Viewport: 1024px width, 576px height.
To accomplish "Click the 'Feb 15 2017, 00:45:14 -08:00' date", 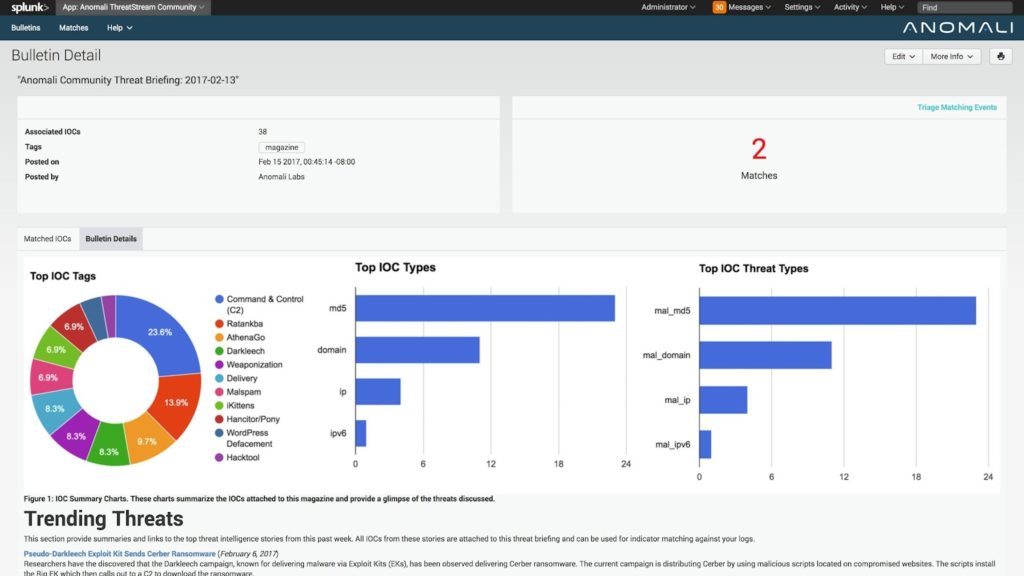I will point(307,162).
